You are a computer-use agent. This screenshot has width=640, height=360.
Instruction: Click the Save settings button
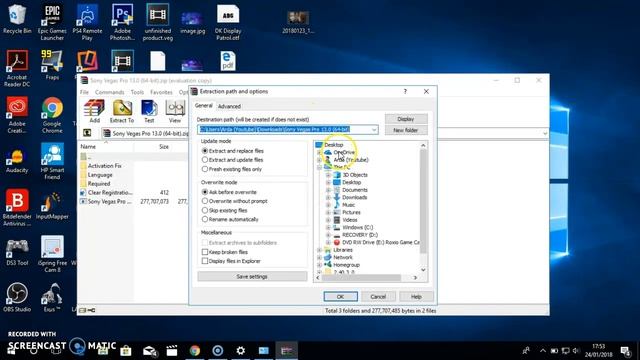[x=252, y=276]
